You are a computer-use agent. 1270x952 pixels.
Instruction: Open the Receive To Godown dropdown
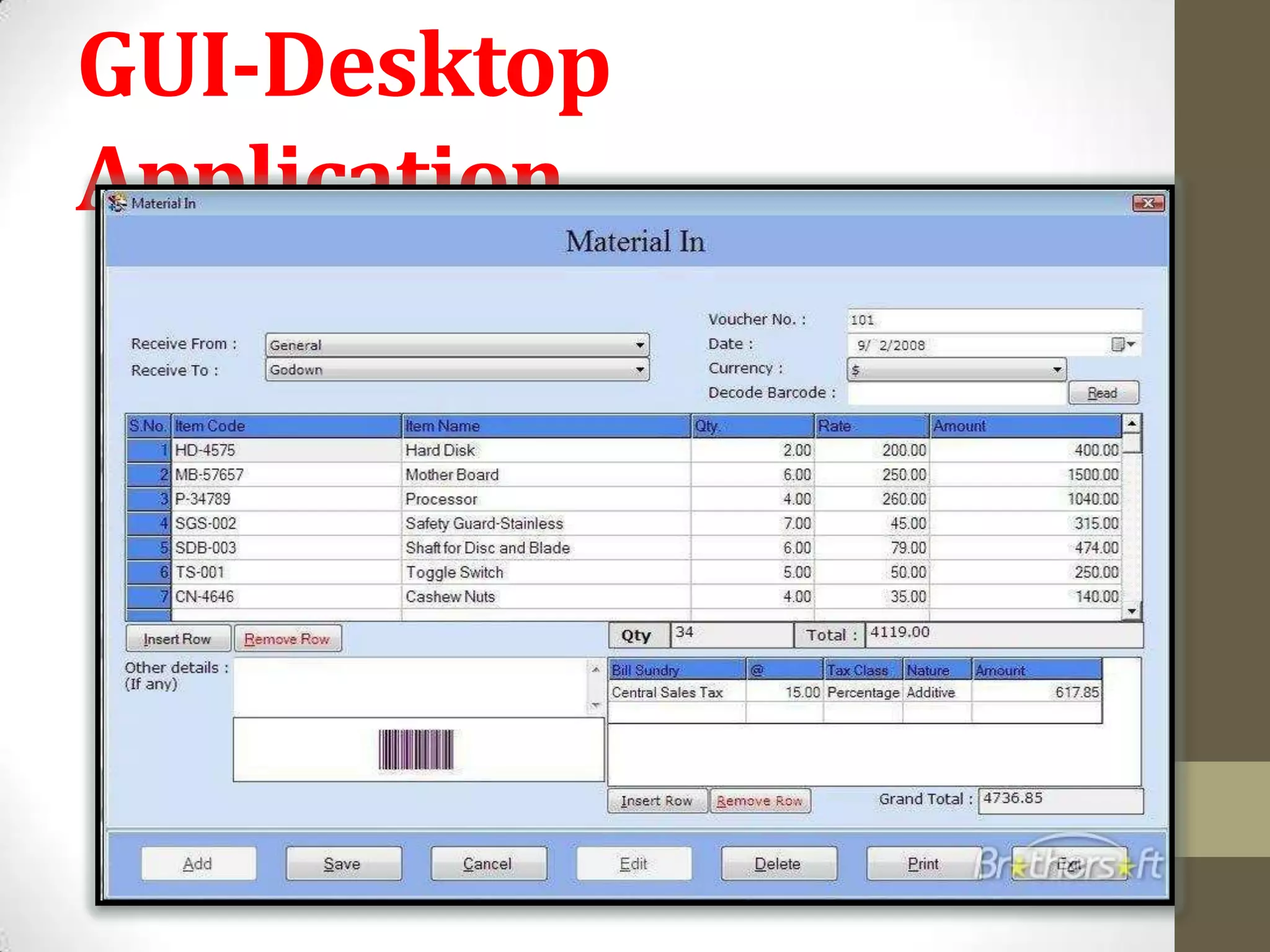pyautogui.click(x=457, y=369)
